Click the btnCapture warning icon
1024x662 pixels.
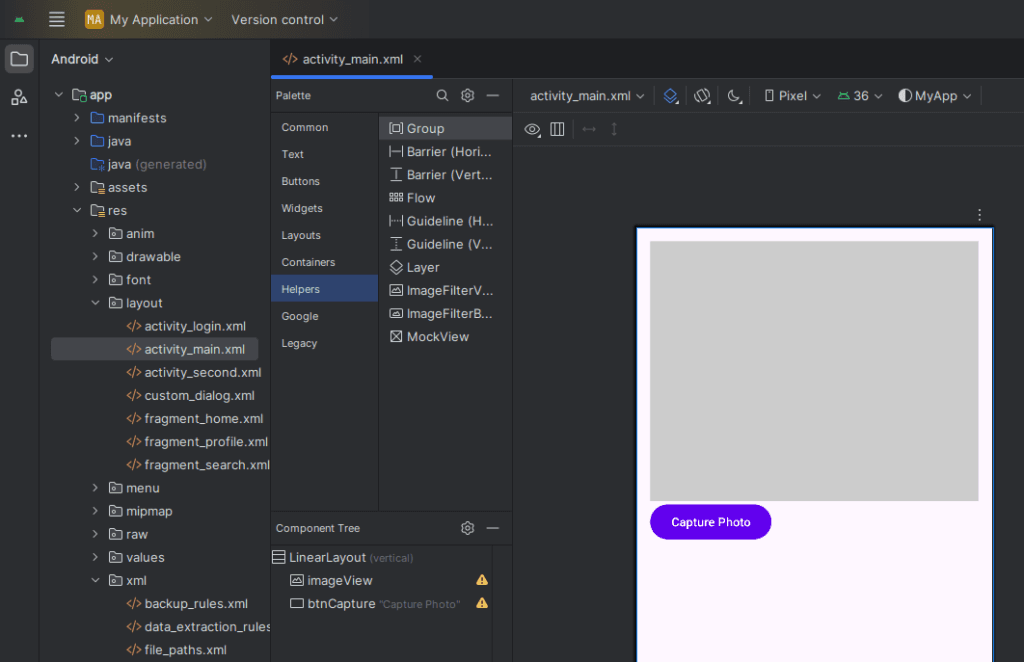(482, 603)
